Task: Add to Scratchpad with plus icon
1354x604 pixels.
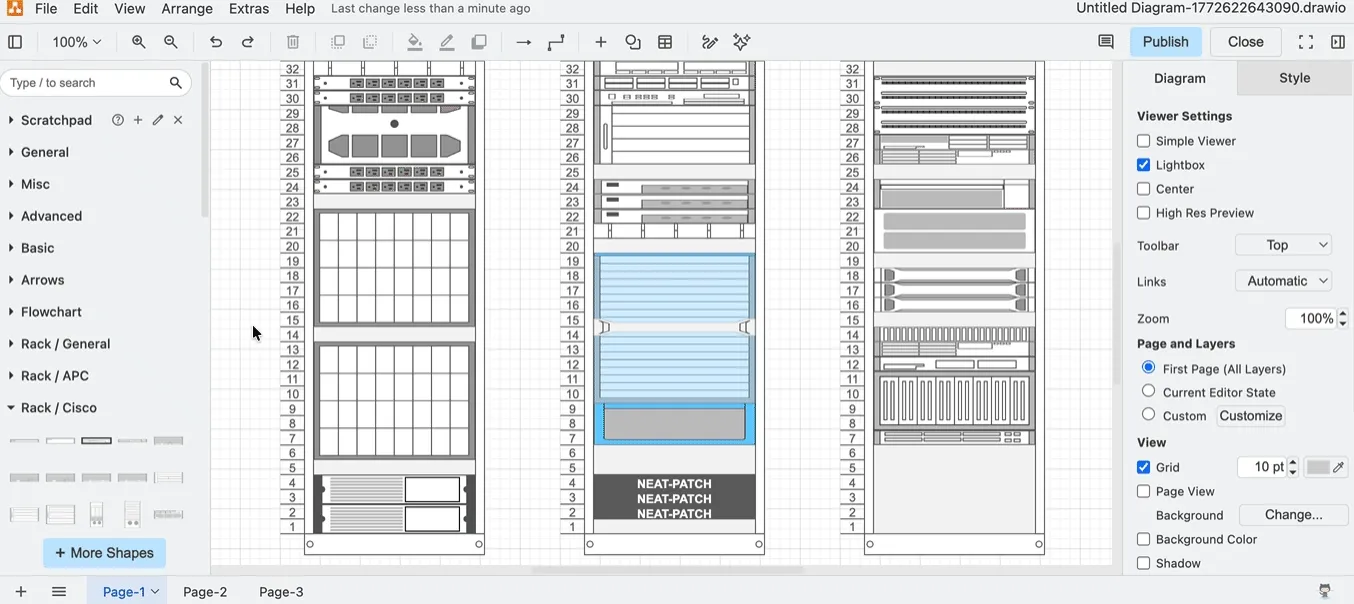Action: pyautogui.click(x=138, y=120)
